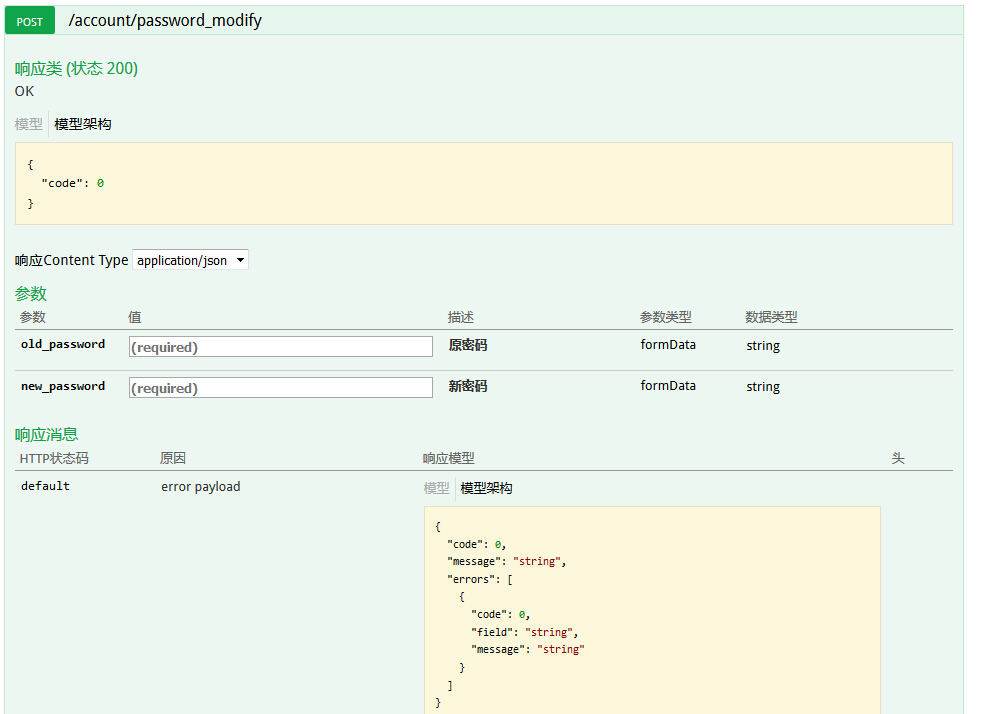Select 模型架构 tab under 响应类
This screenshot has width=981, height=714.
83,124
